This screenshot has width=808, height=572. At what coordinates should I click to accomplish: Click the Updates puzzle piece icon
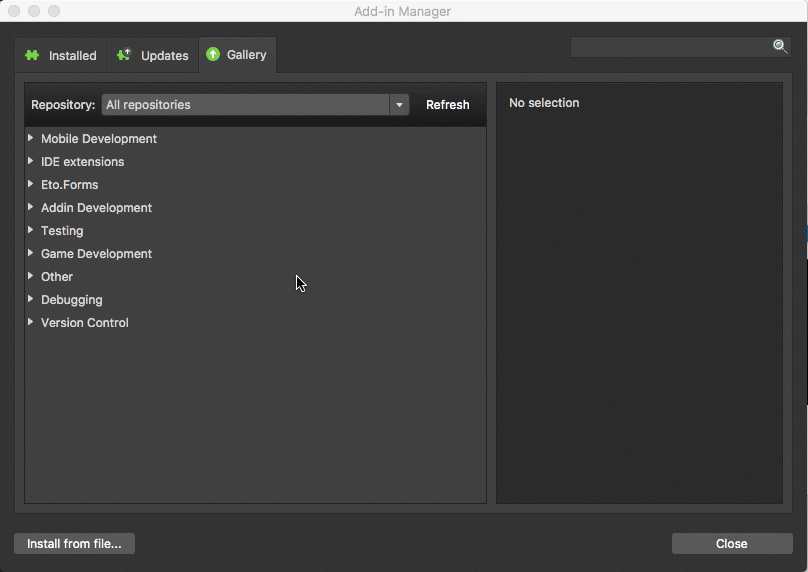124,55
